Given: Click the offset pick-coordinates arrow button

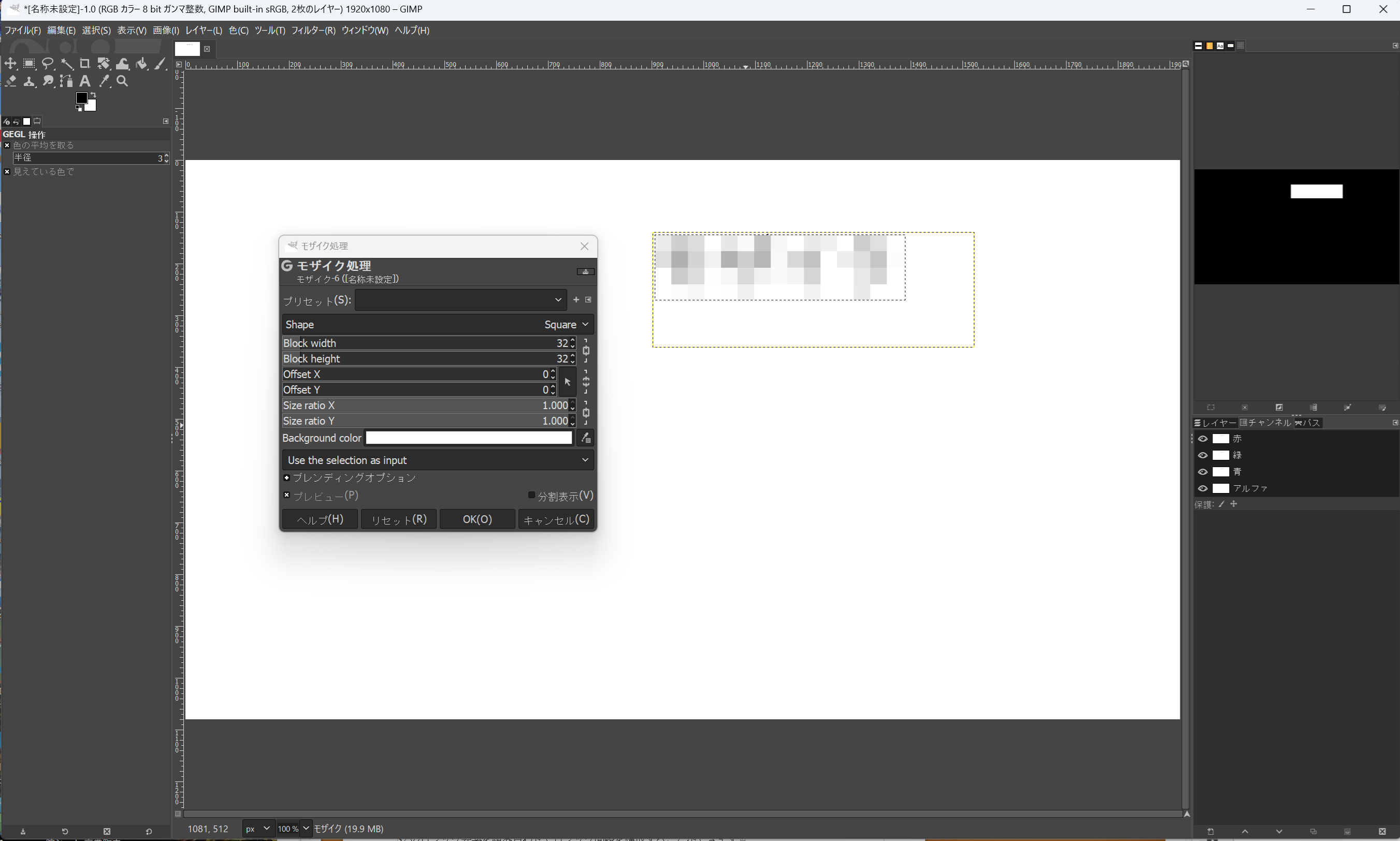Looking at the screenshot, I should pos(567,382).
